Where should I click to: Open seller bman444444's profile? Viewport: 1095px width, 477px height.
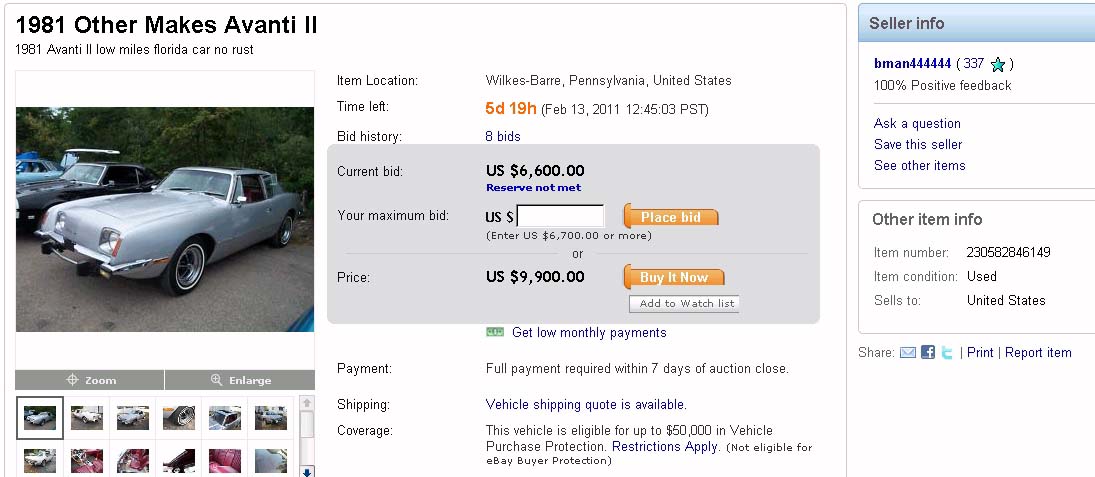[x=913, y=63]
